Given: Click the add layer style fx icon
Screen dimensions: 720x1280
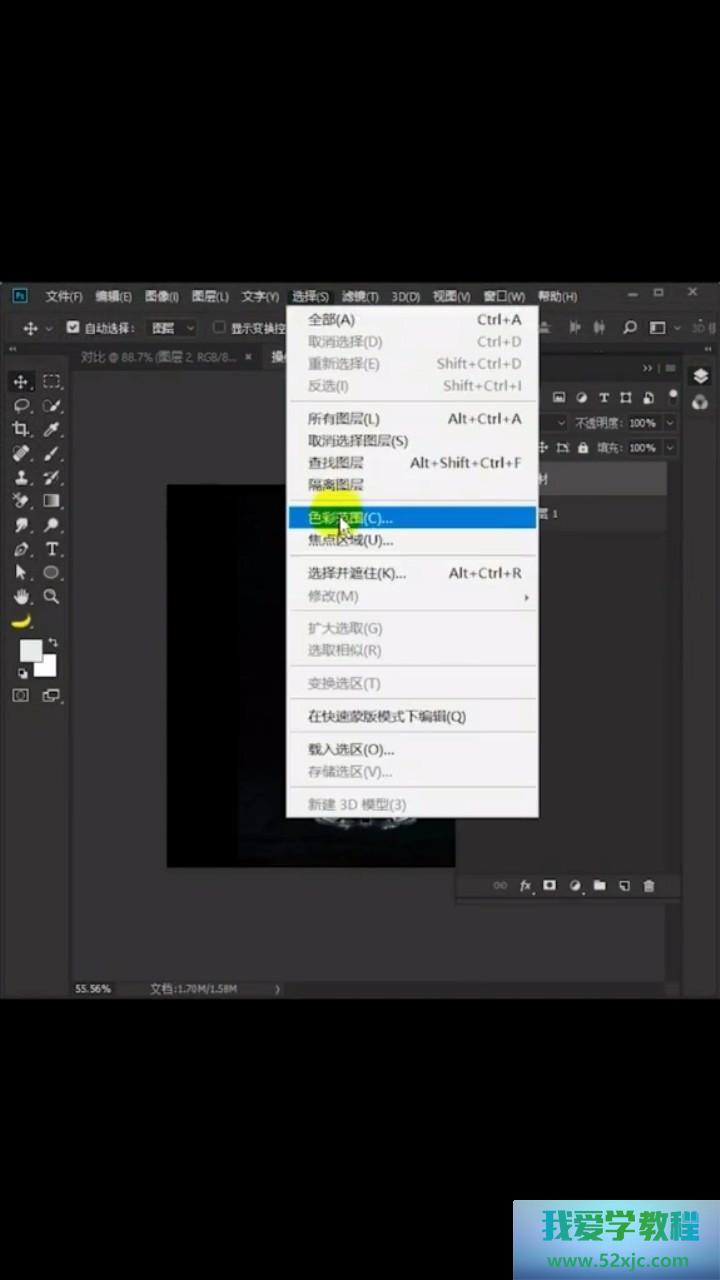Looking at the screenshot, I should coord(525,886).
